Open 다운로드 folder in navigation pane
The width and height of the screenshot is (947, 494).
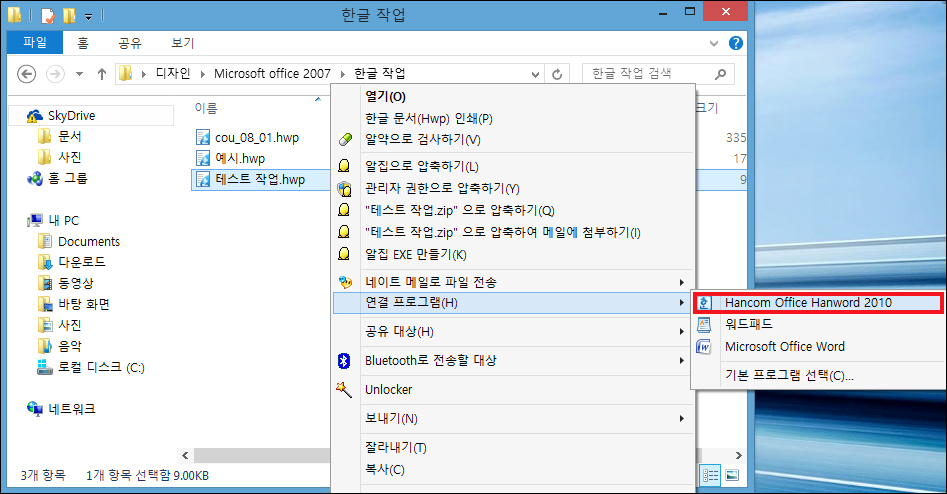[82, 262]
